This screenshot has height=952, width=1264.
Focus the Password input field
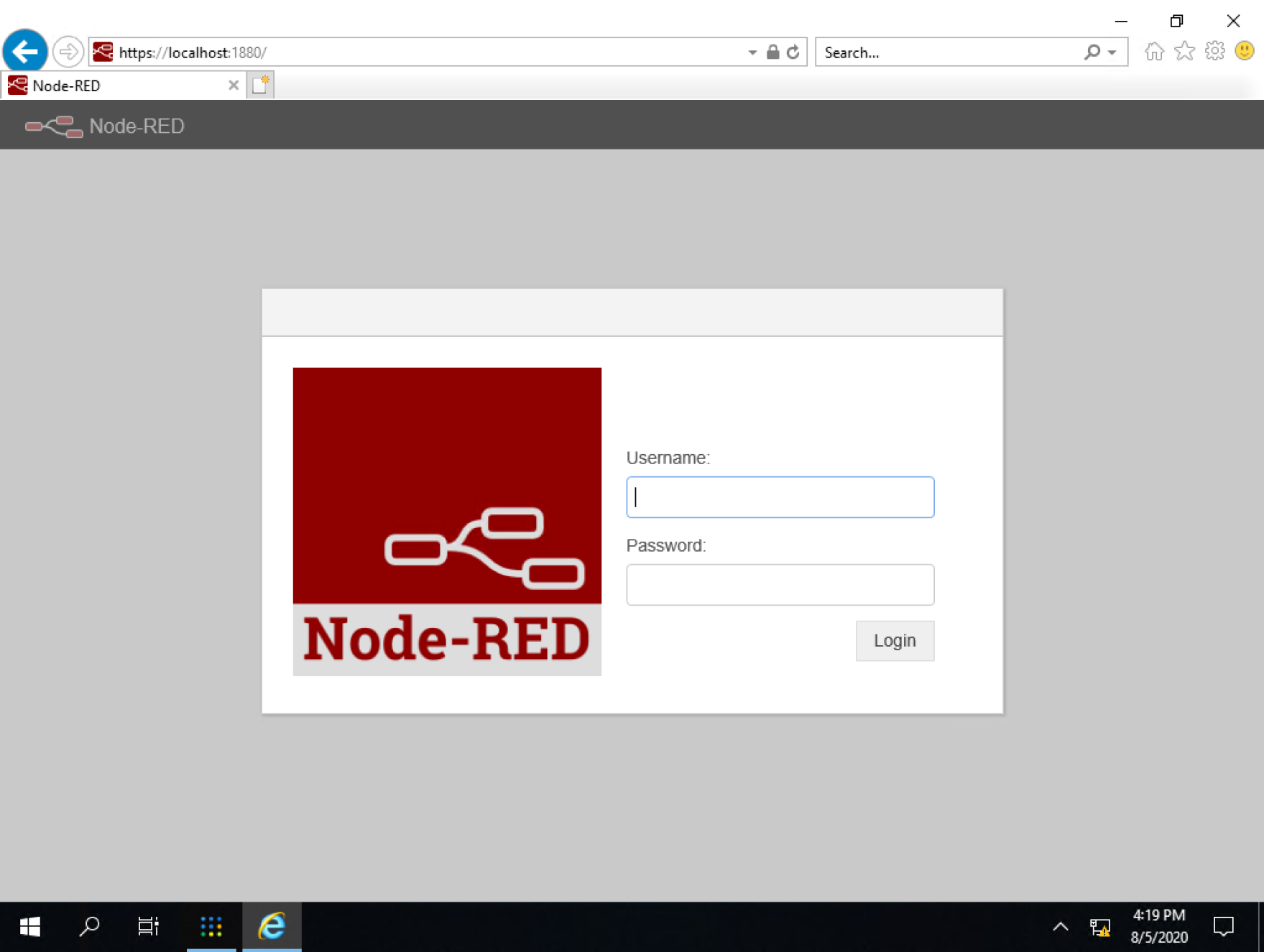(780, 585)
